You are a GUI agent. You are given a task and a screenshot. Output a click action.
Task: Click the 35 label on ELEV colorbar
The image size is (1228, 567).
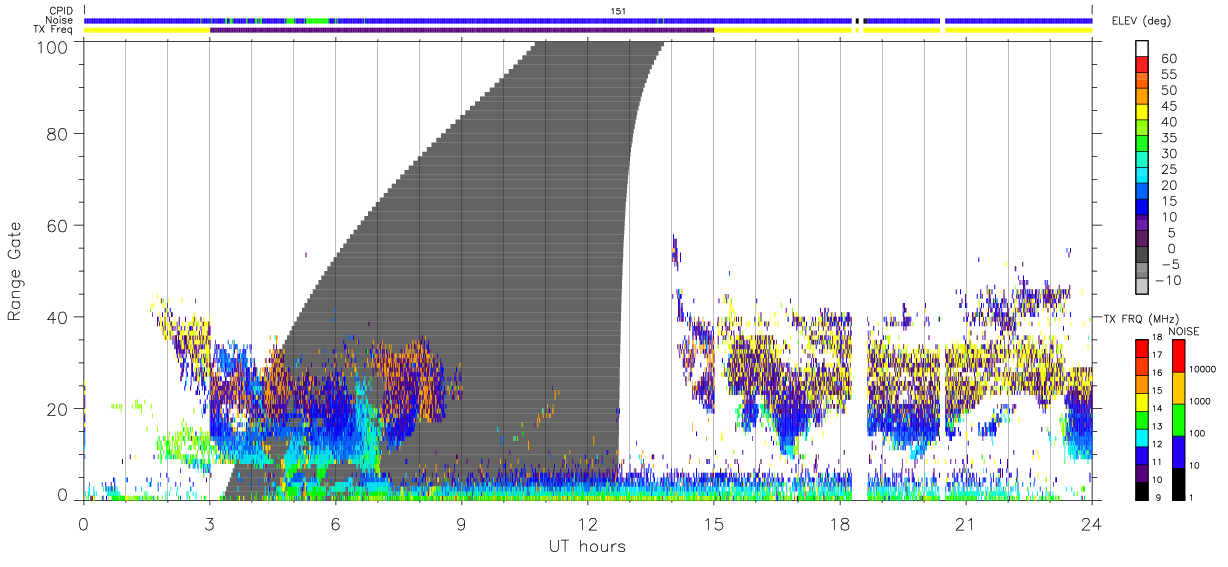coord(1169,138)
